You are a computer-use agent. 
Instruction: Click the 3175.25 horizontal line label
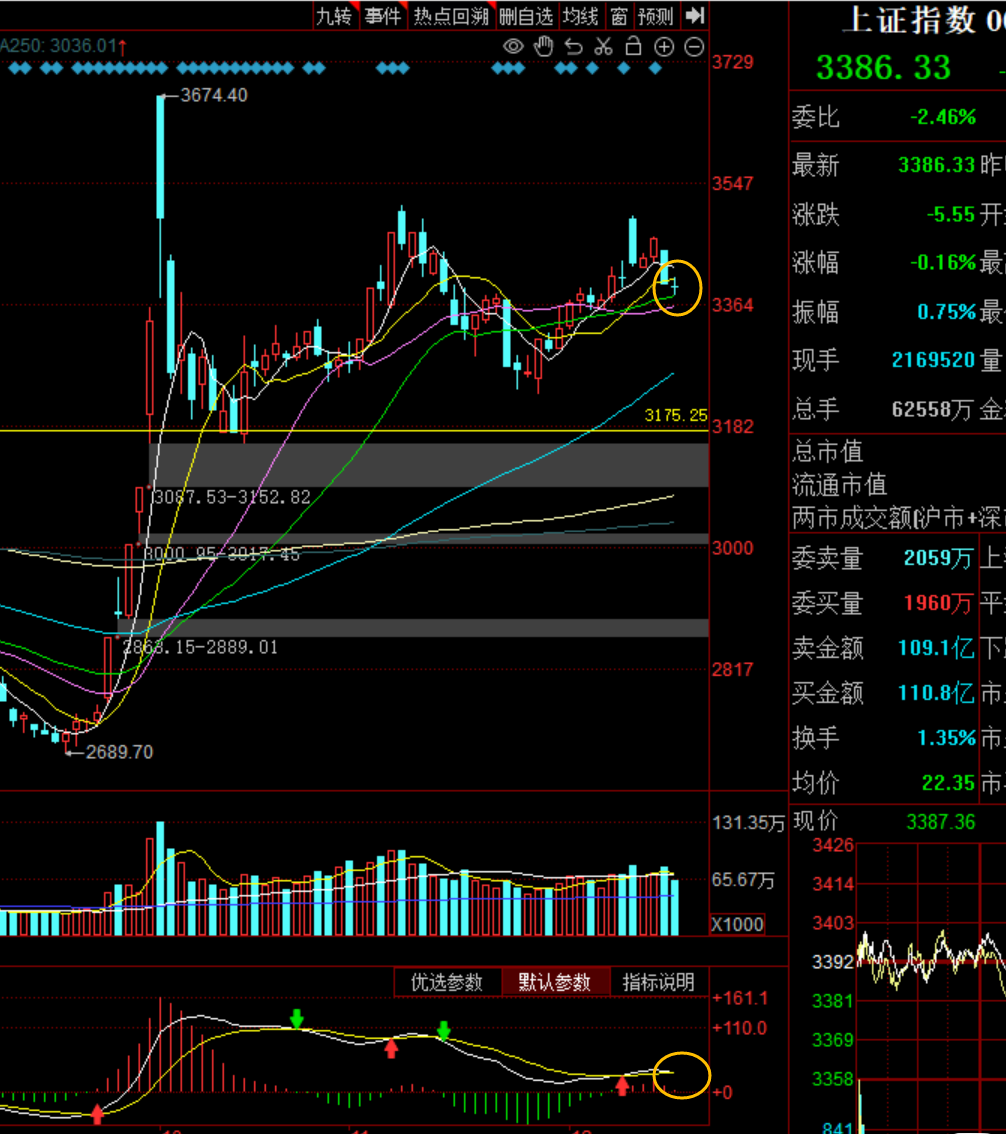click(675, 415)
